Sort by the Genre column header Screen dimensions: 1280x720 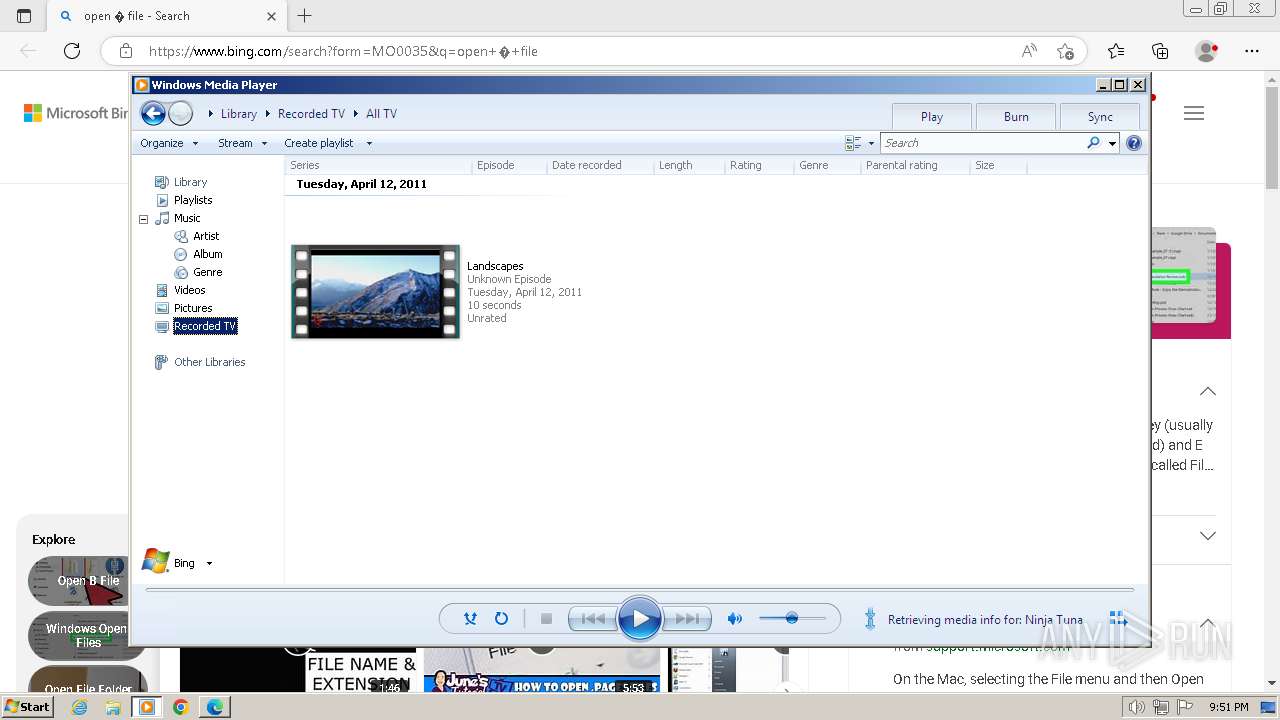pyautogui.click(x=828, y=165)
